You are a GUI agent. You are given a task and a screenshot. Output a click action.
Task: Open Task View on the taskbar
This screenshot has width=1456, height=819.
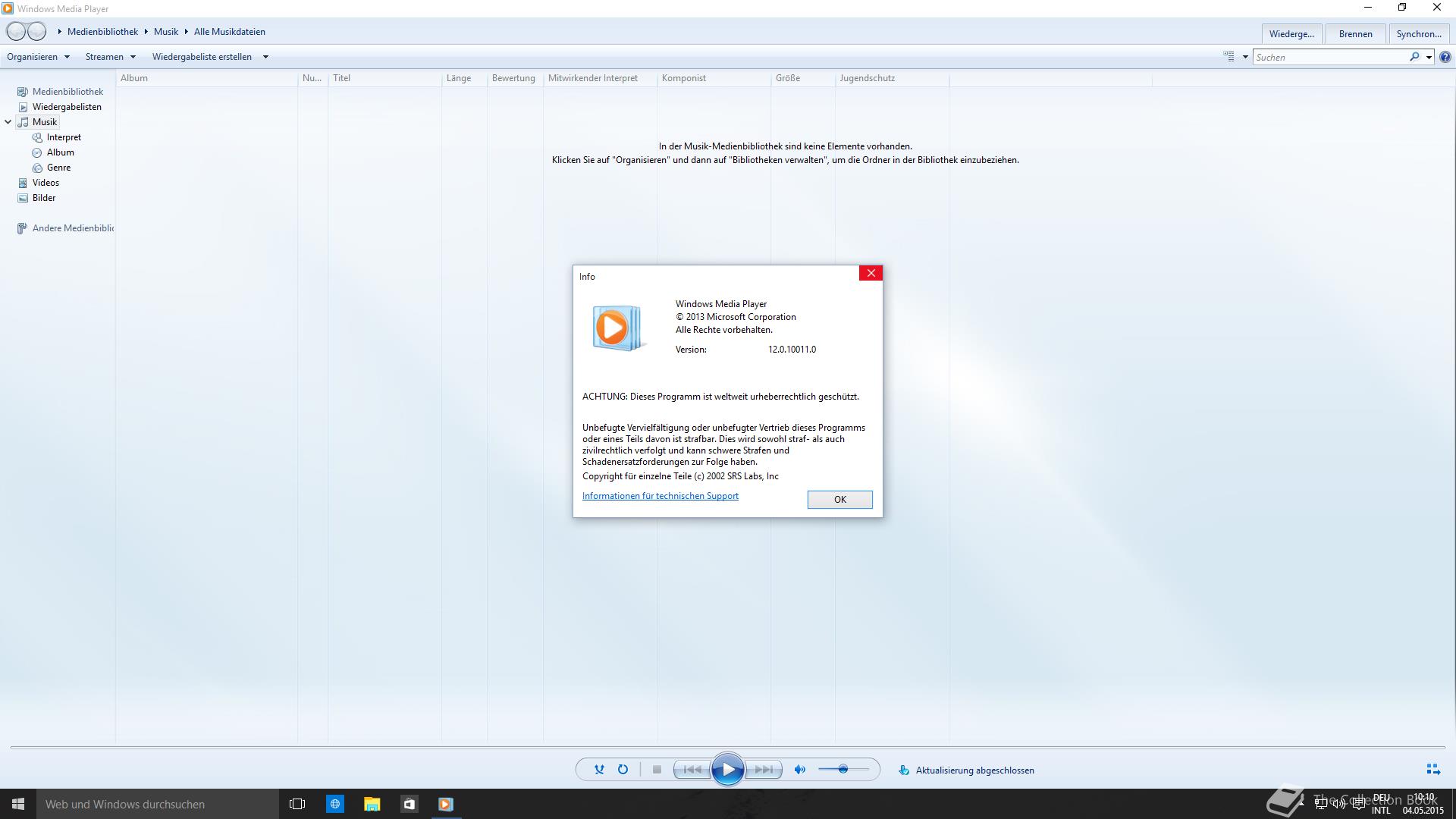[297, 804]
